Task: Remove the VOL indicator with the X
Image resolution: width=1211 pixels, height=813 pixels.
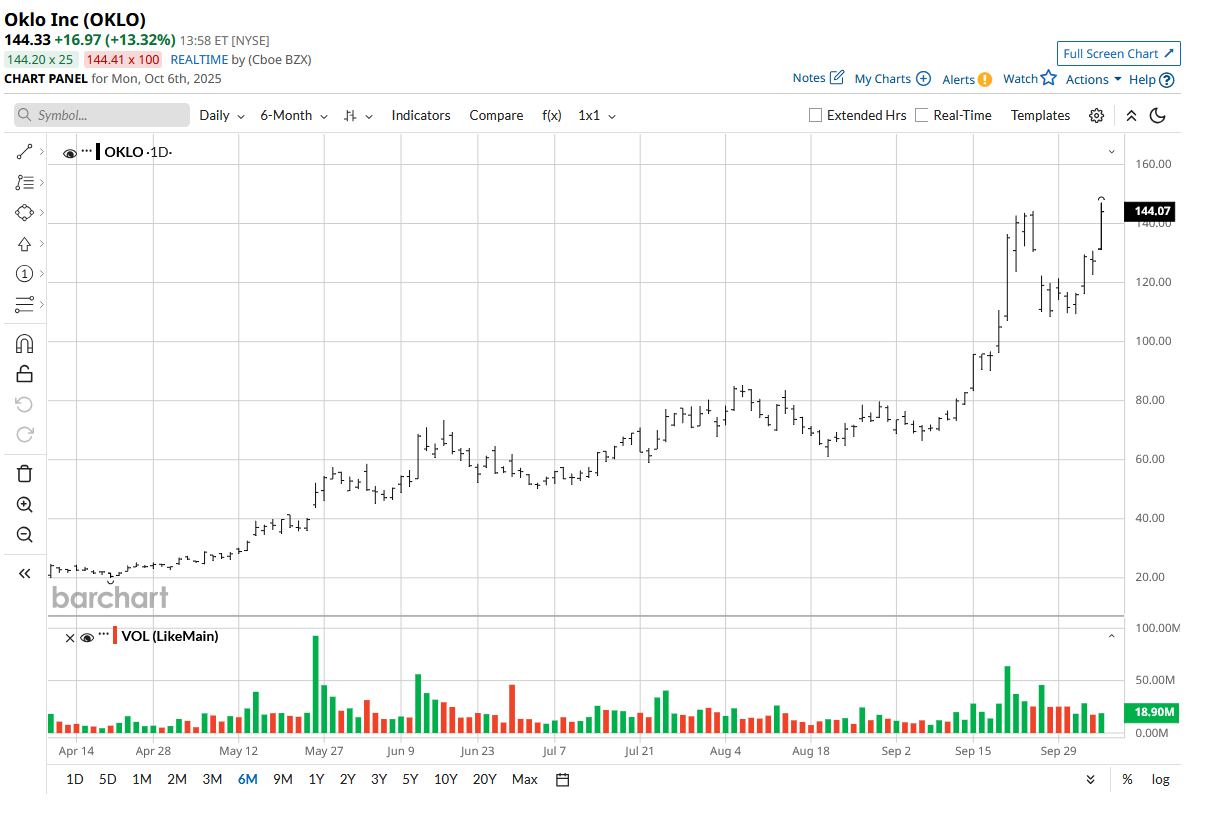Action: click(x=70, y=637)
